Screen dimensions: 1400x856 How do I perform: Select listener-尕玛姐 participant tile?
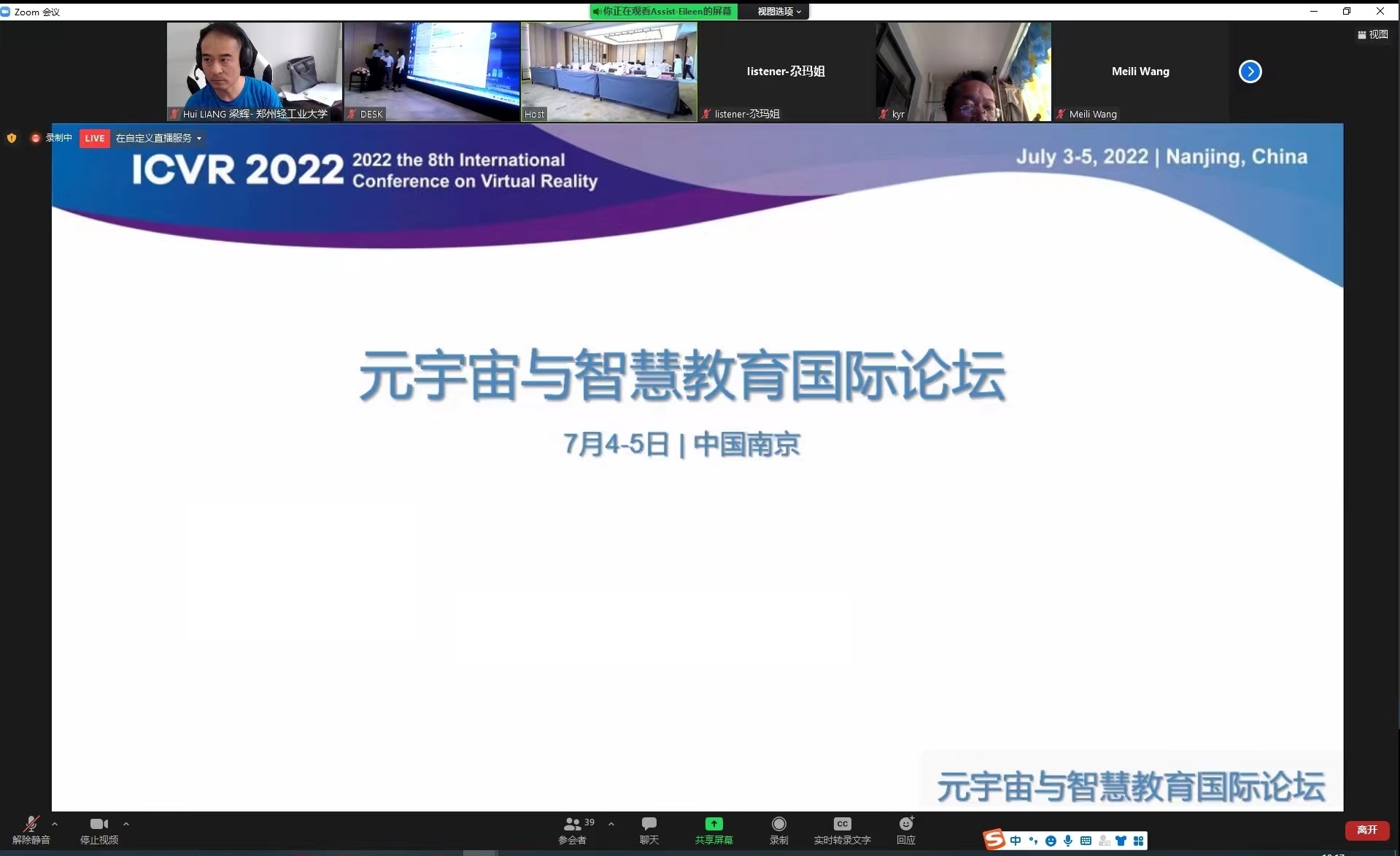(x=786, y=72)
